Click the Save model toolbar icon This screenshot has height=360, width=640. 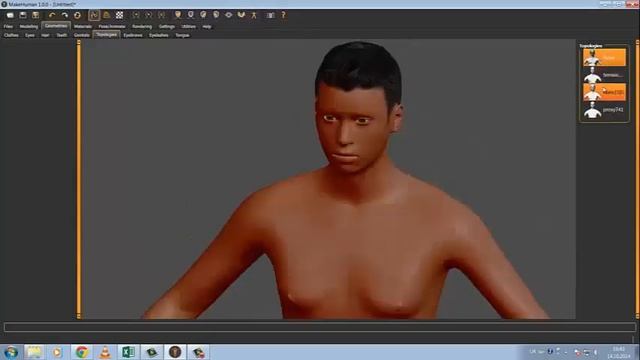click(23, 15)
